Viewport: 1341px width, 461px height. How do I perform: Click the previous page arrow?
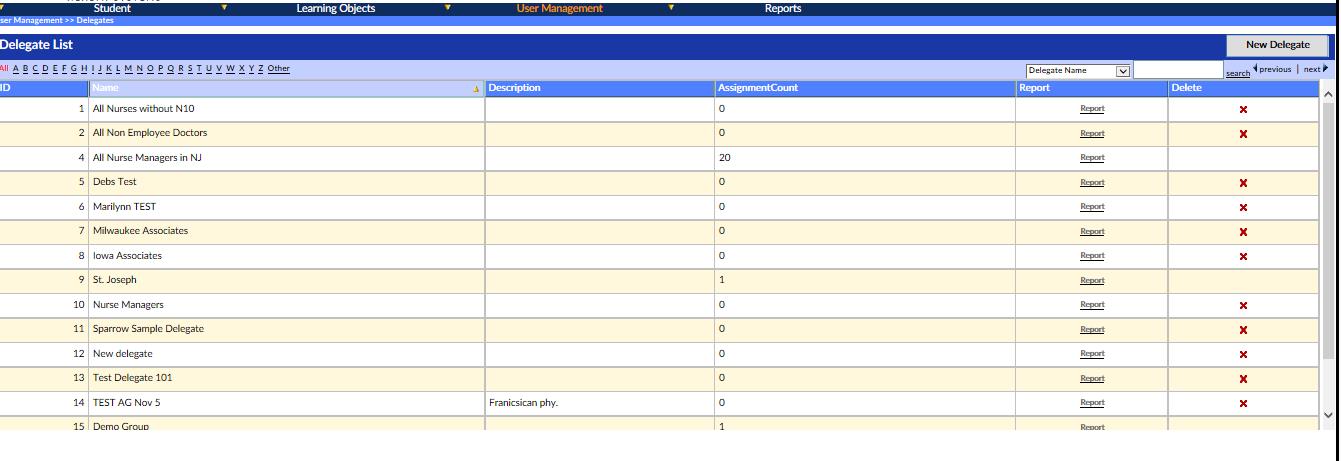[1256, 69]
